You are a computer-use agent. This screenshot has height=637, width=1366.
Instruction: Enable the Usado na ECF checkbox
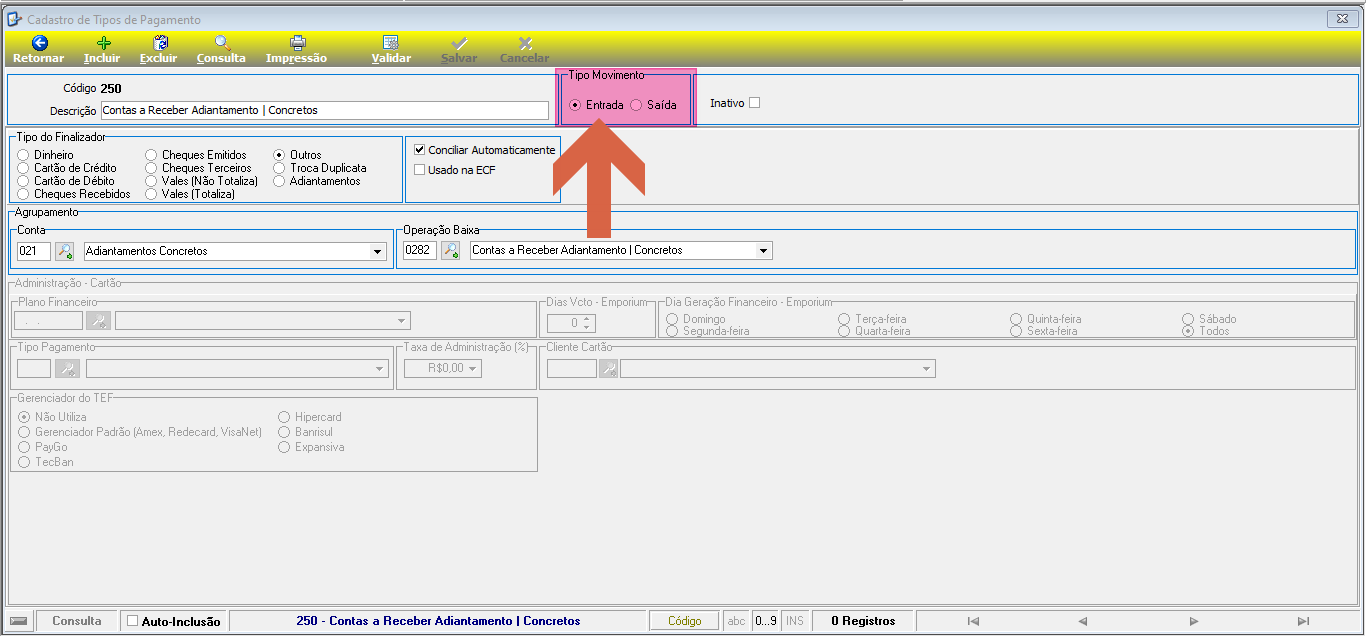tap(420, 169)
